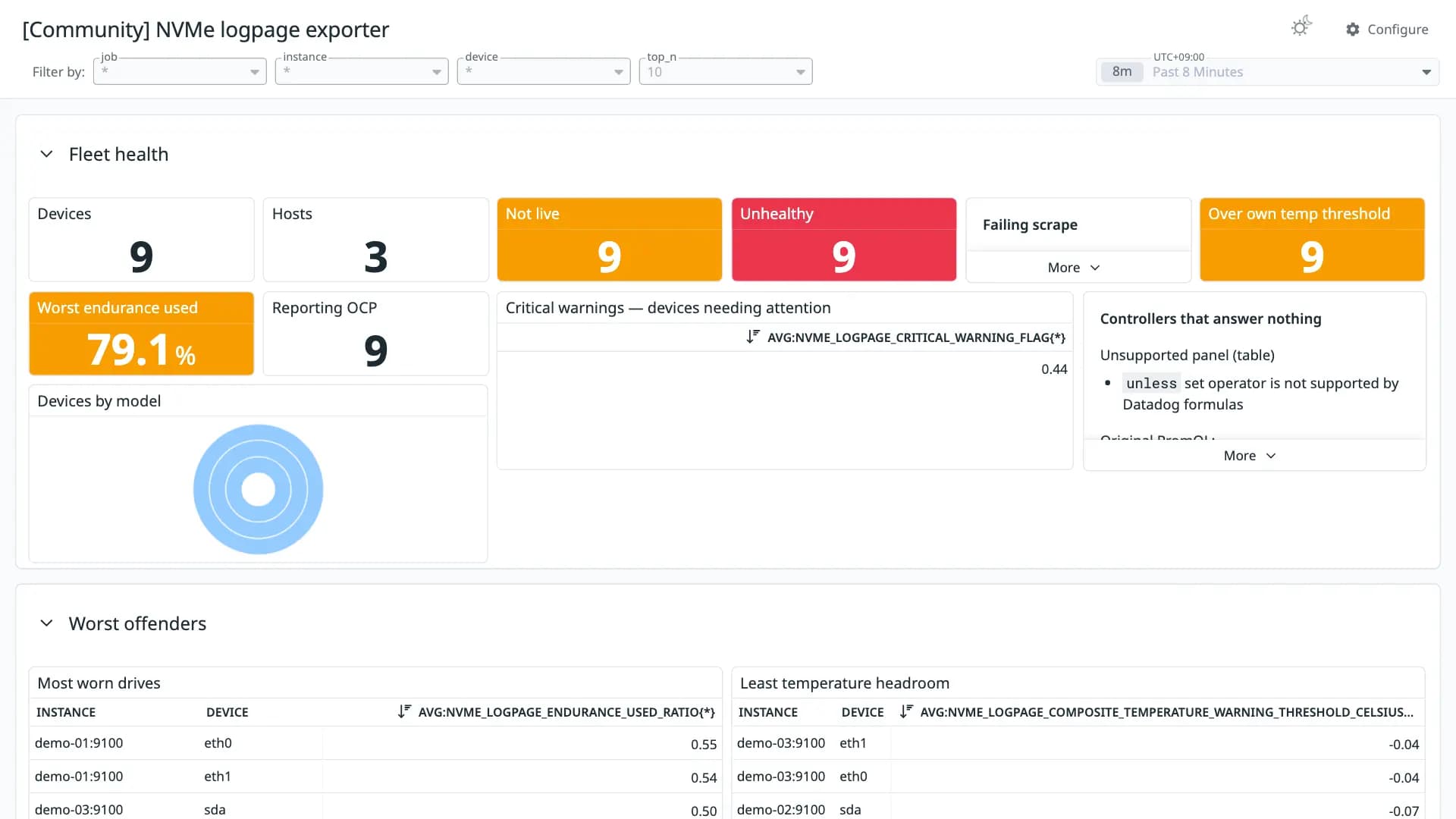Click the Hosts count tile
The height and width of the screenshot is (819, 1456).
(x=375, y=240)
